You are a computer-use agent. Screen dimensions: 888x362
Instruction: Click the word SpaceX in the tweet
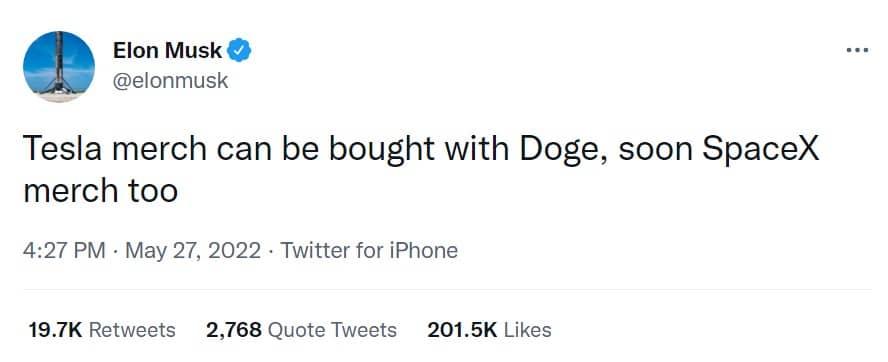[761, 151]
